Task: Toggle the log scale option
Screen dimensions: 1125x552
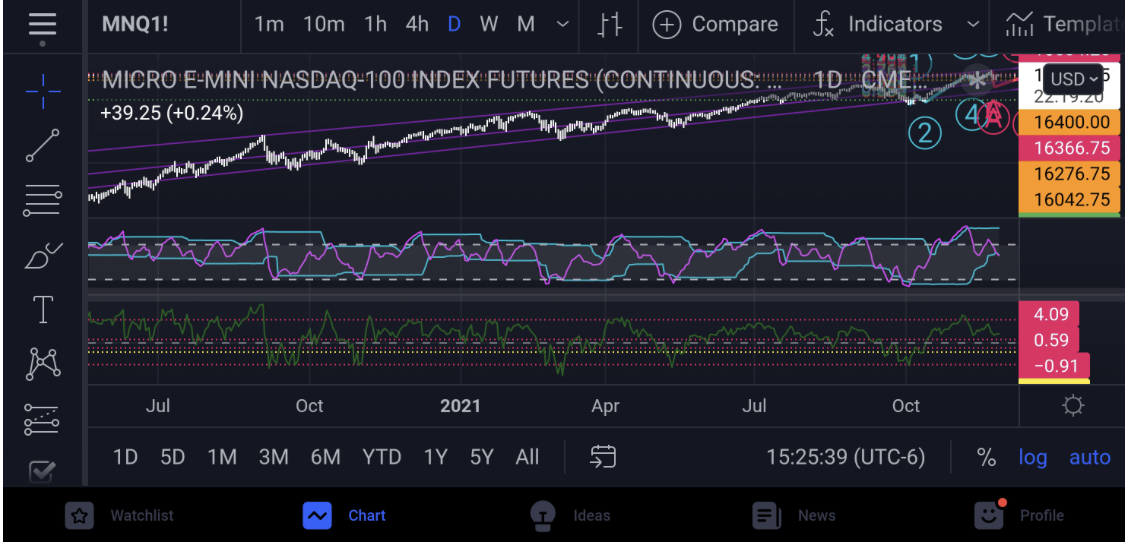Action: (1033, 458)
